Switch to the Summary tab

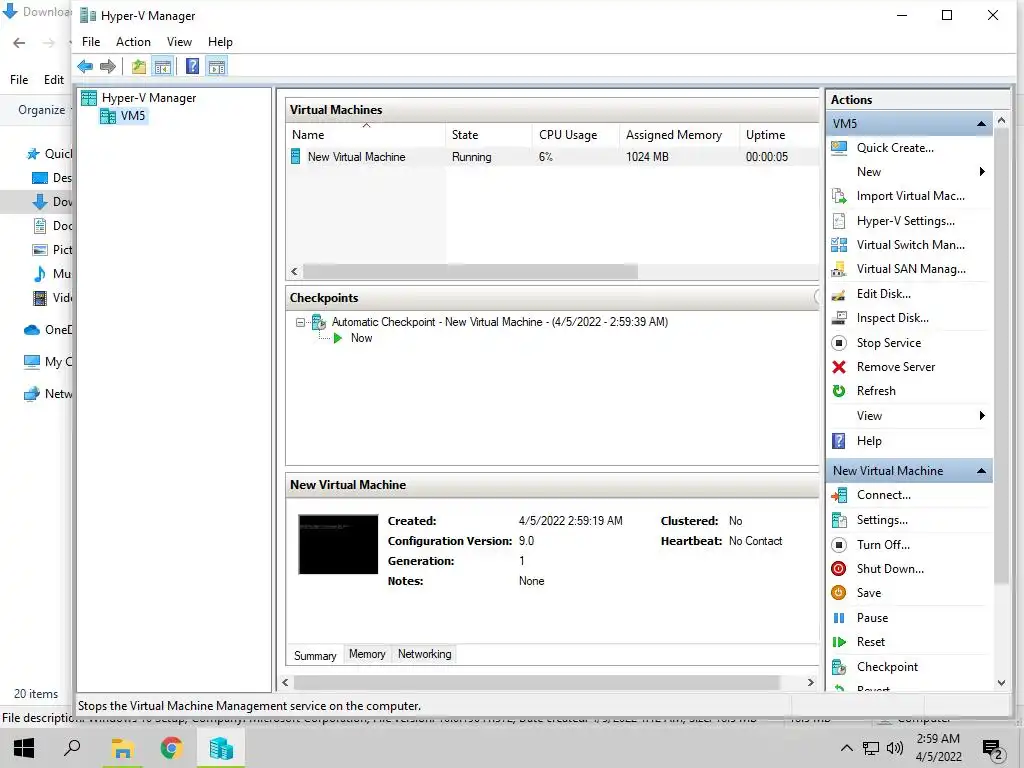(315, 655)
